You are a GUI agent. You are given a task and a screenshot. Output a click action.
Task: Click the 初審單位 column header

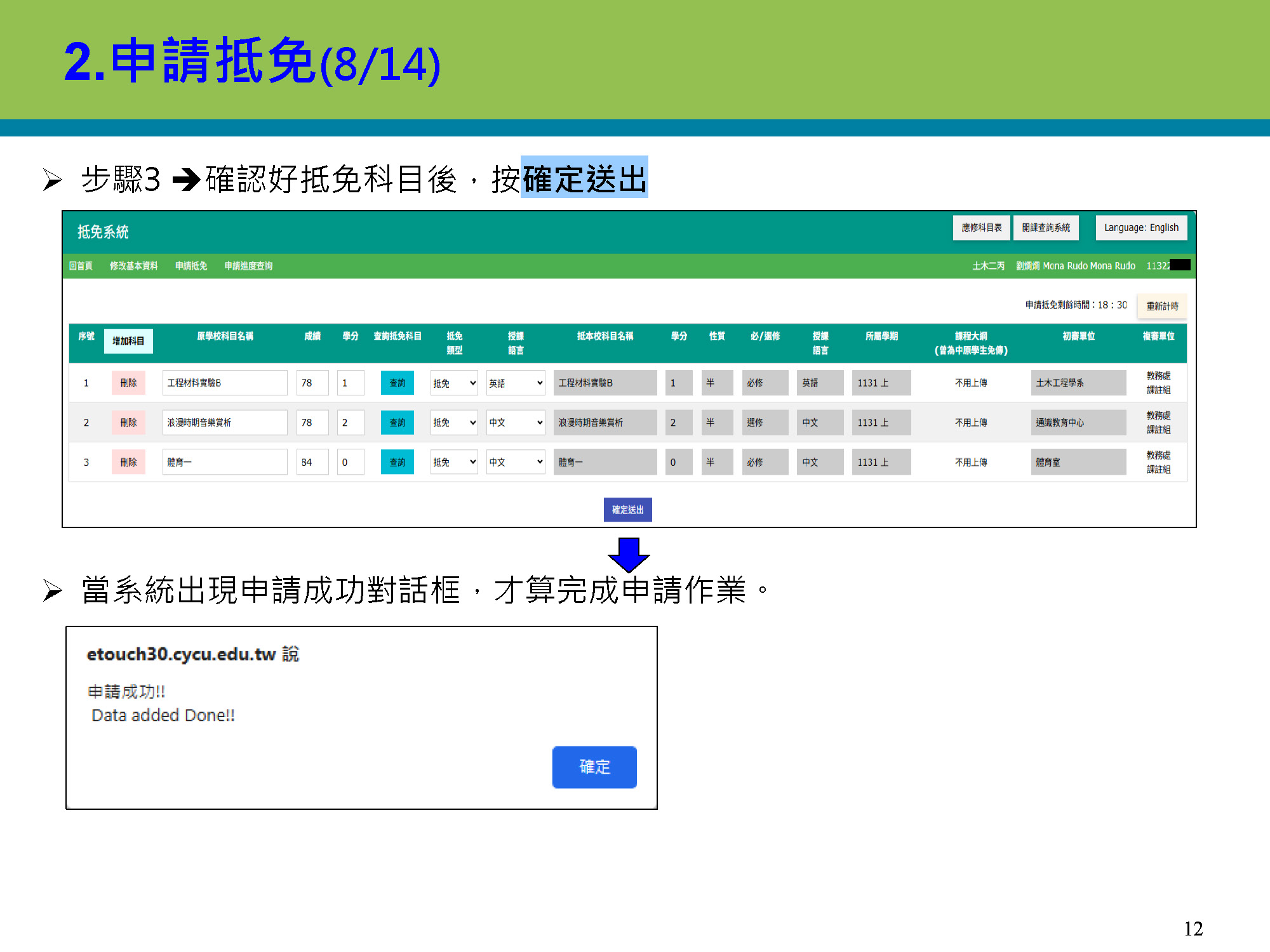(1078, 336)
